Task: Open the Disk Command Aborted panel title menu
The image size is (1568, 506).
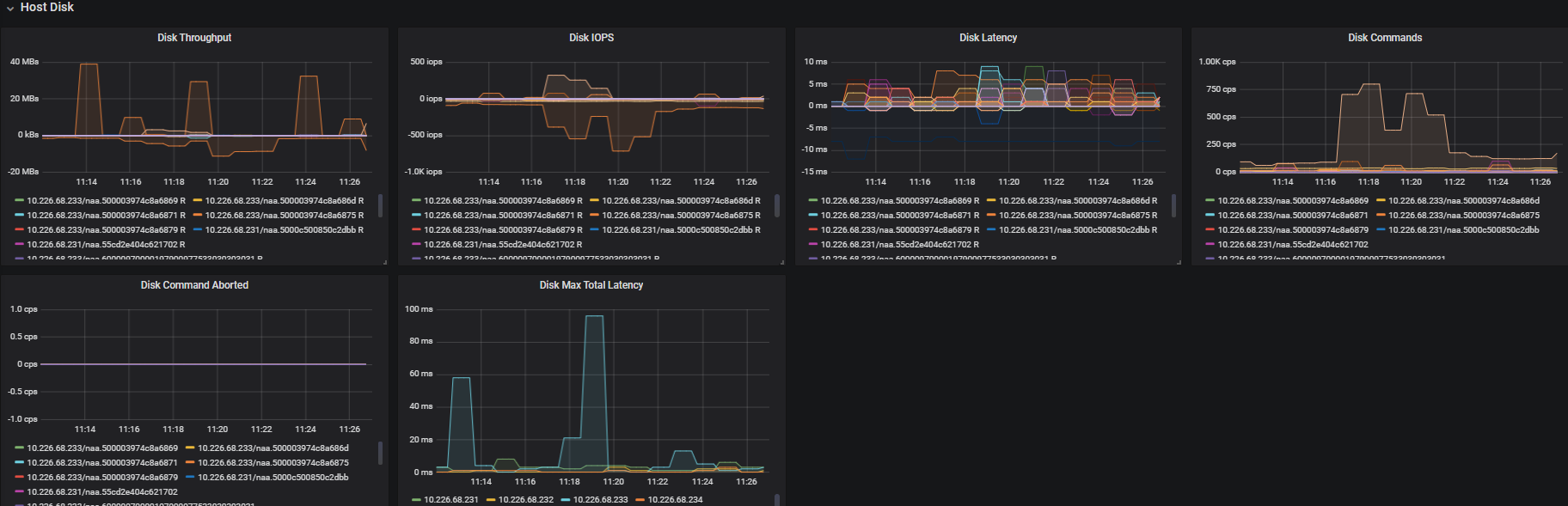Action: tap(194, 285)
